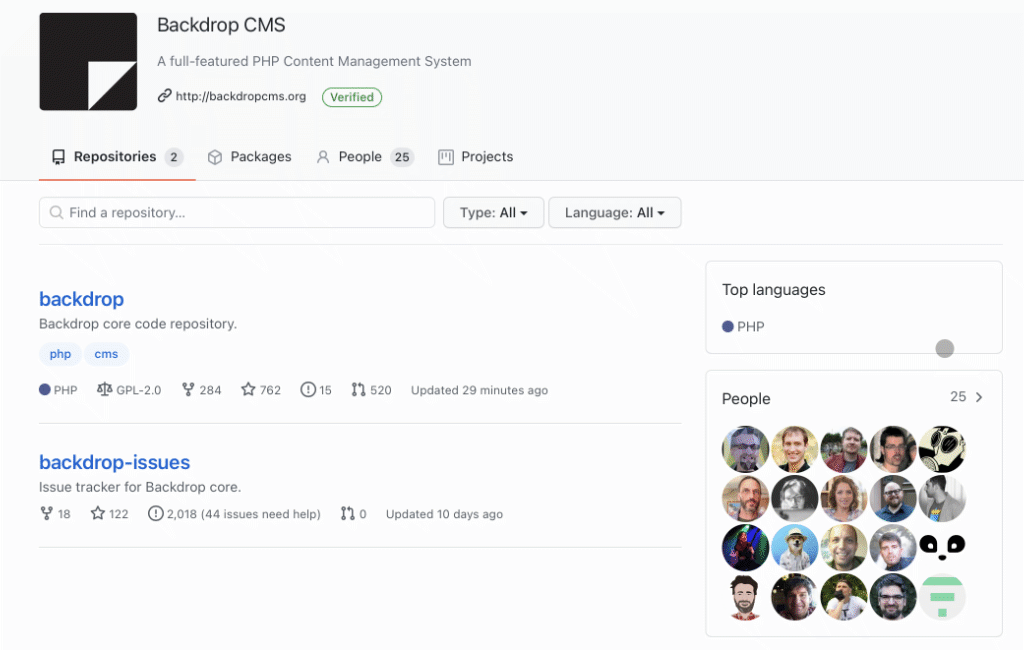Open the curly-haired woman avatar

(844, 498)
